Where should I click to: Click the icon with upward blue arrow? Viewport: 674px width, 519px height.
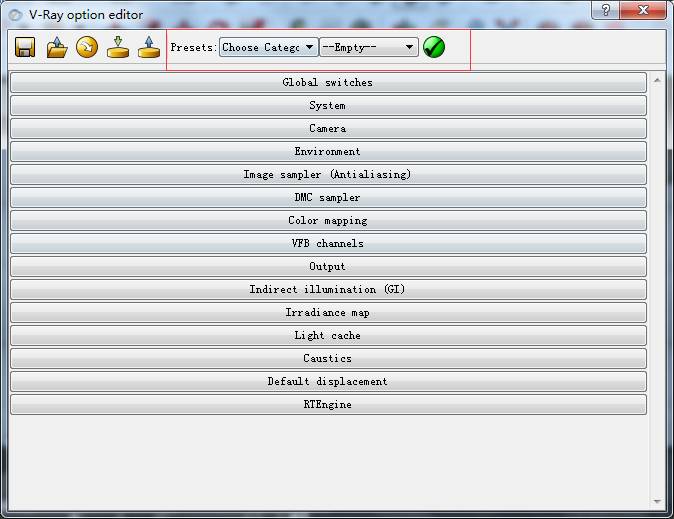coord(149,47)
